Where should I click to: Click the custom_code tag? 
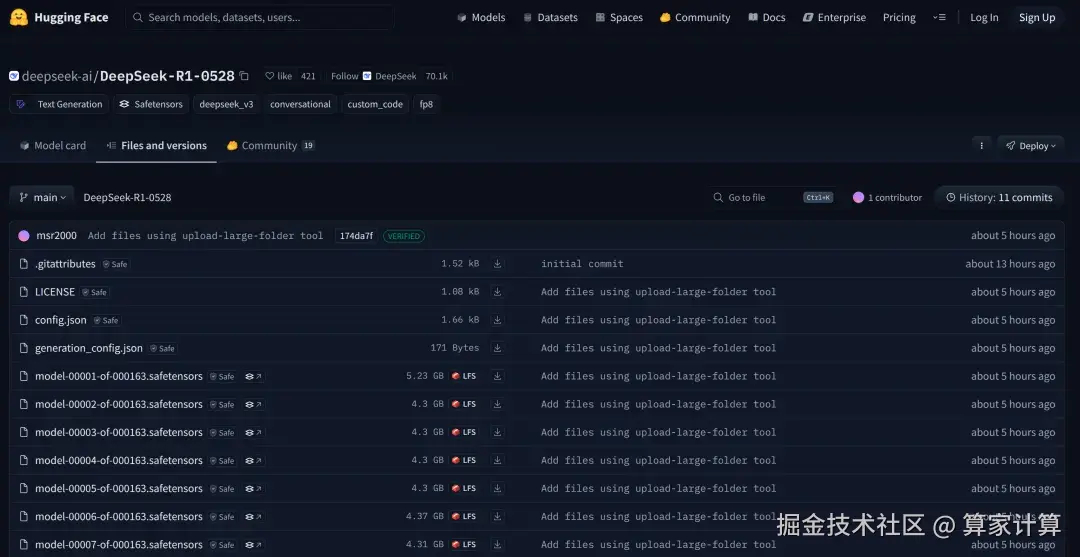click(x=375, y=105)
